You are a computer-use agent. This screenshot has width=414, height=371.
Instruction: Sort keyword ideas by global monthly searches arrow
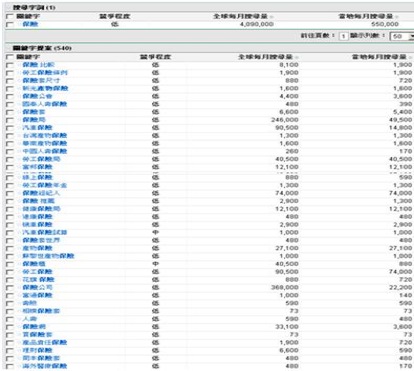coord(296,57)
